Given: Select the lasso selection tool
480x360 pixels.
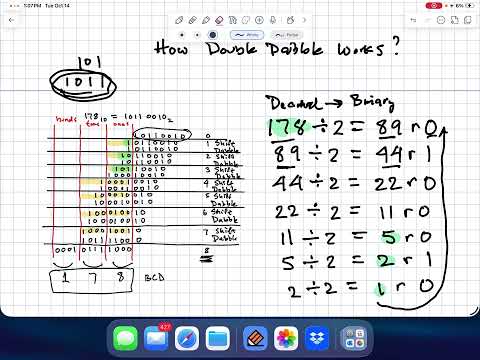Looking at the screenshot, I should click(246, 20).
